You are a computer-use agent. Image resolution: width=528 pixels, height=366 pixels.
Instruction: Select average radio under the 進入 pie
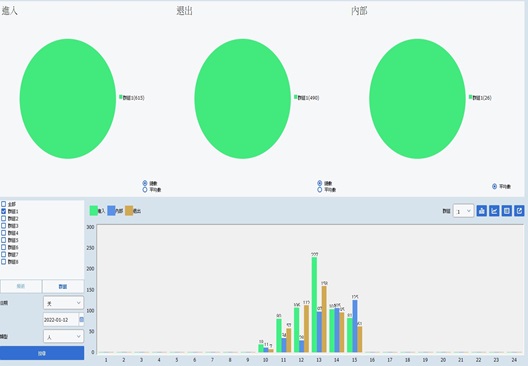pos(145,190)
